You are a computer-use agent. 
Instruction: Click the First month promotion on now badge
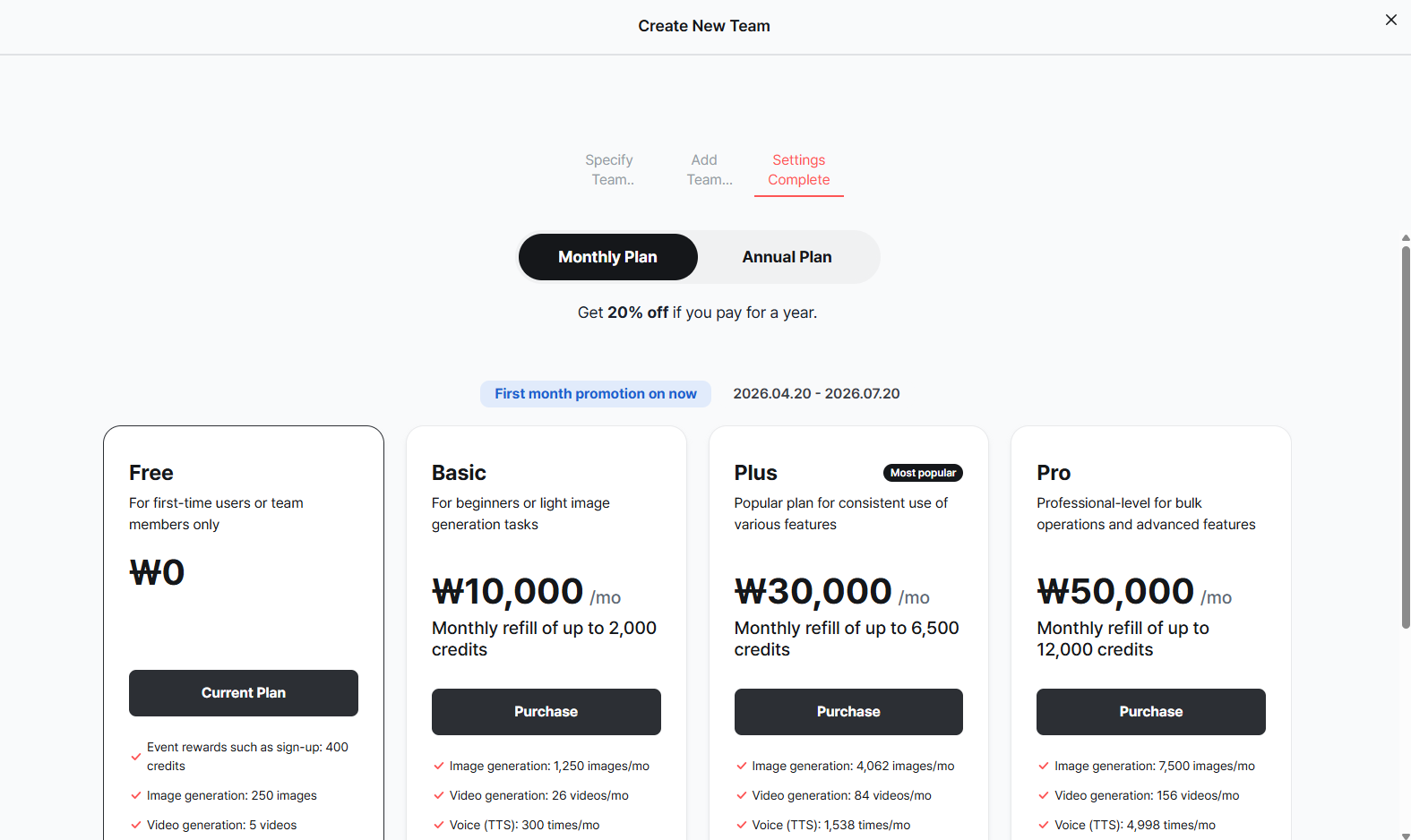tap(596, 394)
